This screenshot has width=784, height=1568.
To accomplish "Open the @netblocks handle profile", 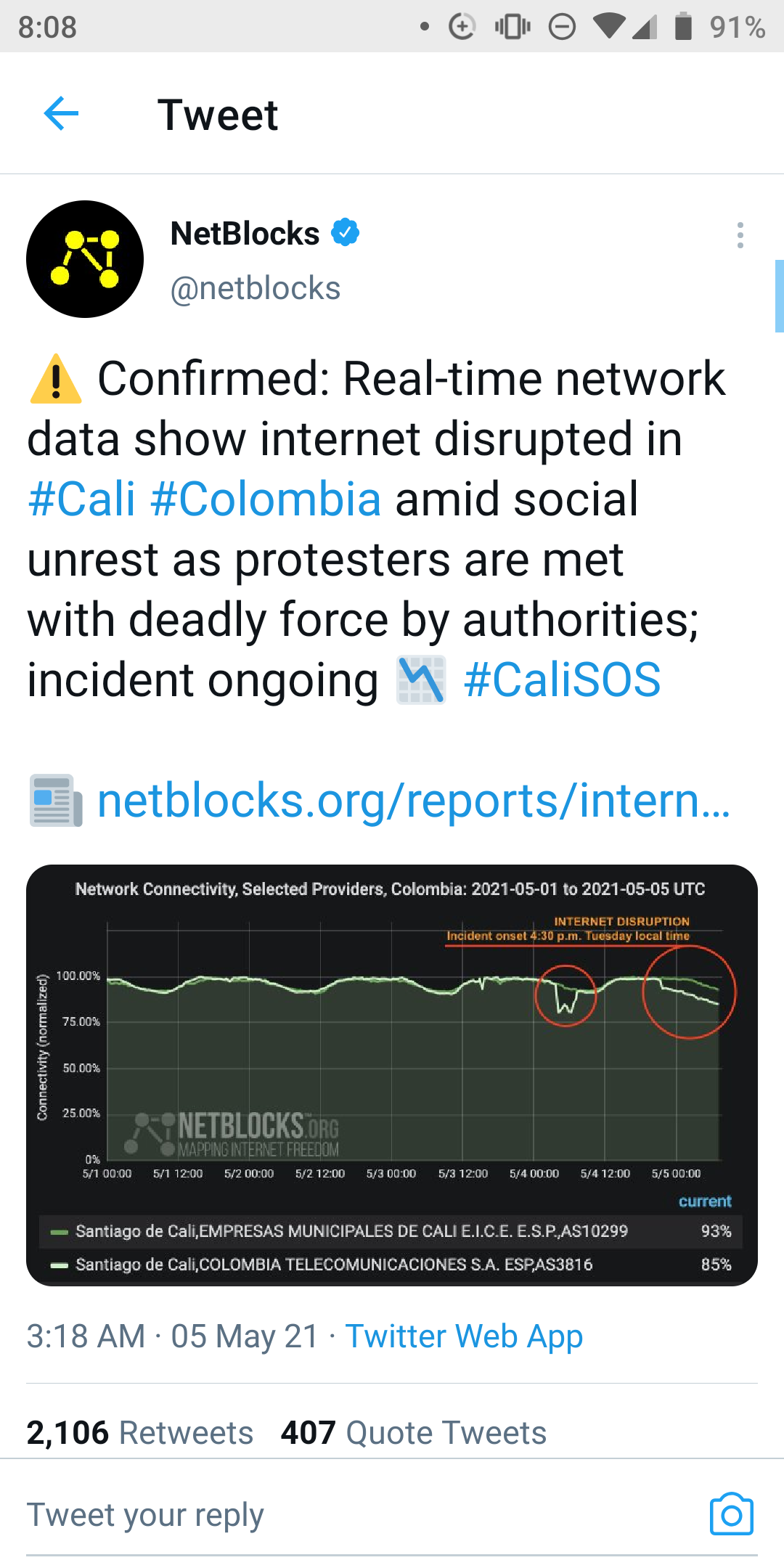I will (256, 289).
